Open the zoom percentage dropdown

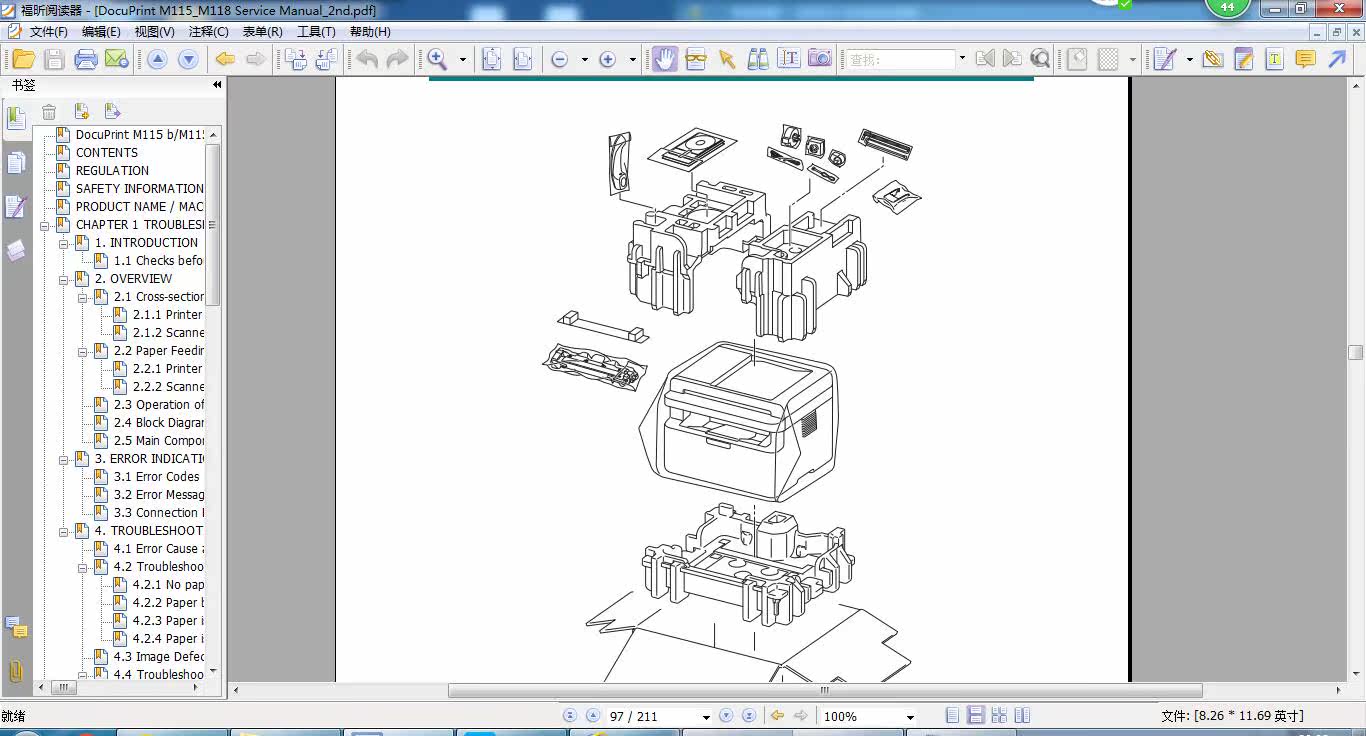pyautogui.click(x=909, y=717)
